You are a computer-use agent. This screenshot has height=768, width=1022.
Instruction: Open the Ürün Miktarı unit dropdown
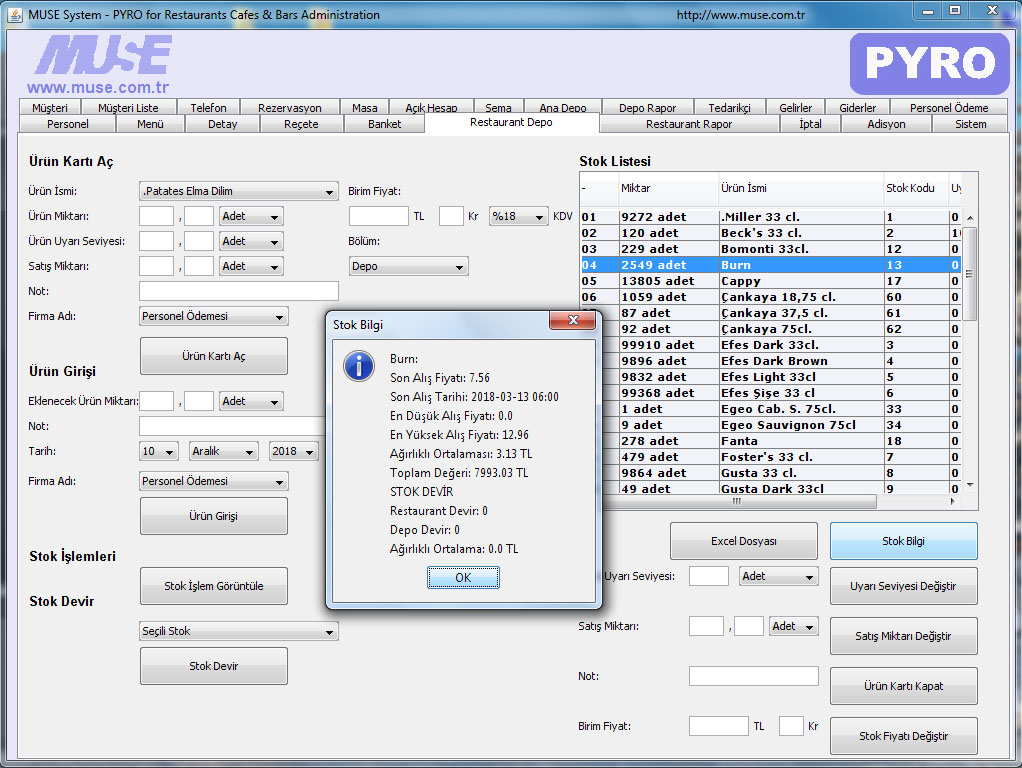[250, 216]
